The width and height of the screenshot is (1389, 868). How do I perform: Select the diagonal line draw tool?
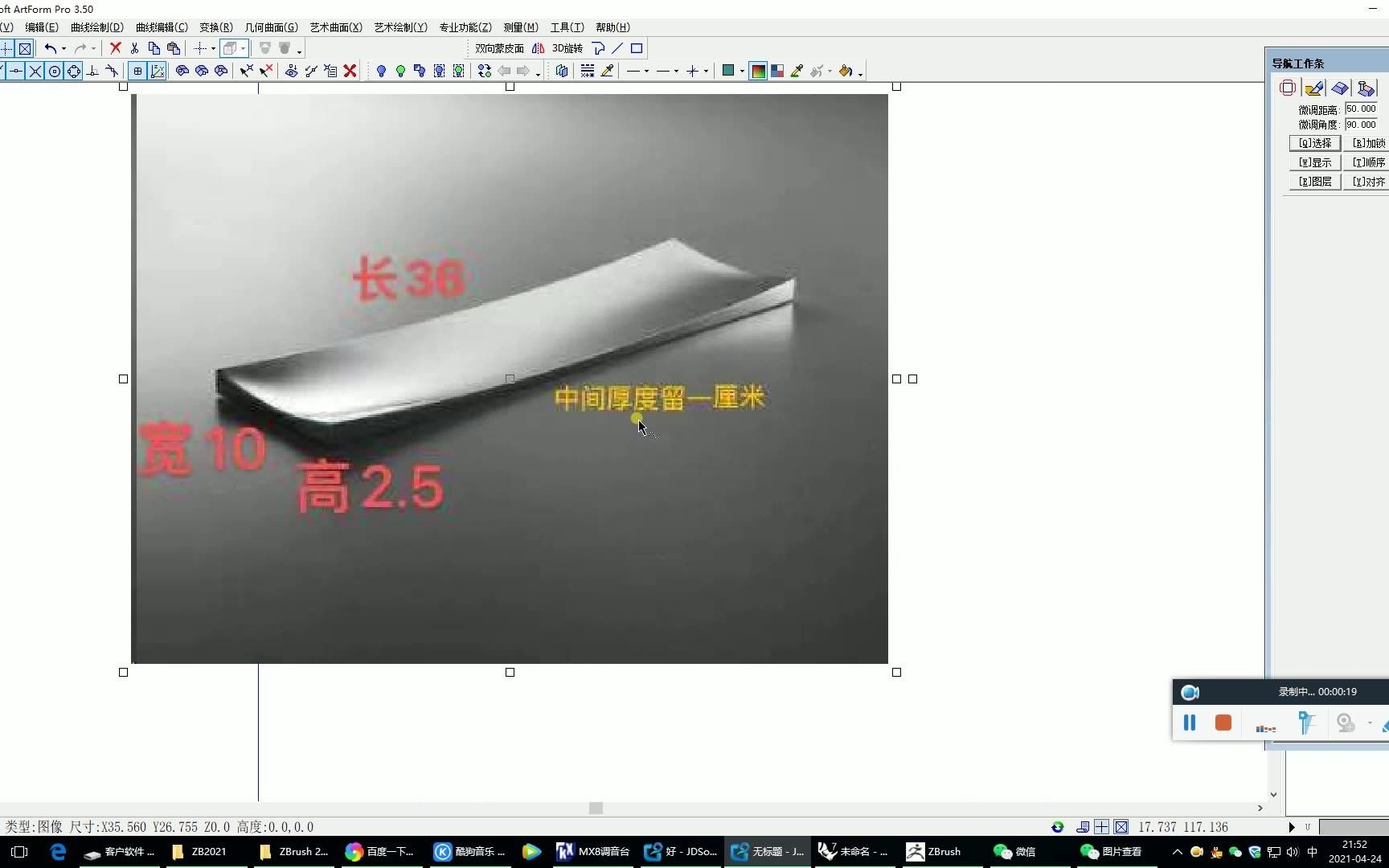[617, 48]
